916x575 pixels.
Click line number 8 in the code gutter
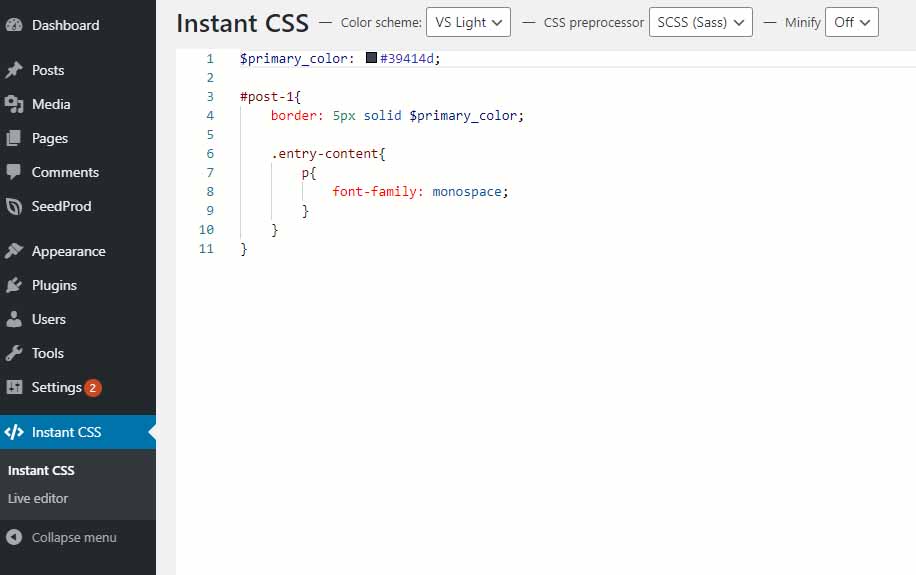(x=210, y=192)
